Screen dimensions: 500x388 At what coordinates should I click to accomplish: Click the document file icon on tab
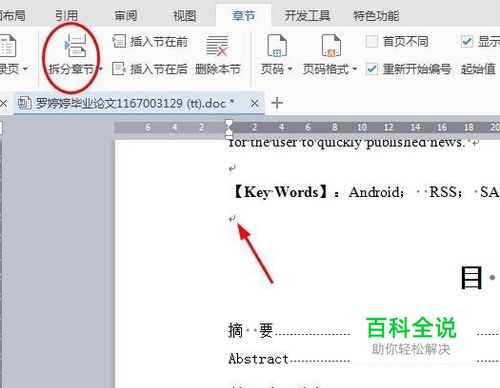pos(25,103)
